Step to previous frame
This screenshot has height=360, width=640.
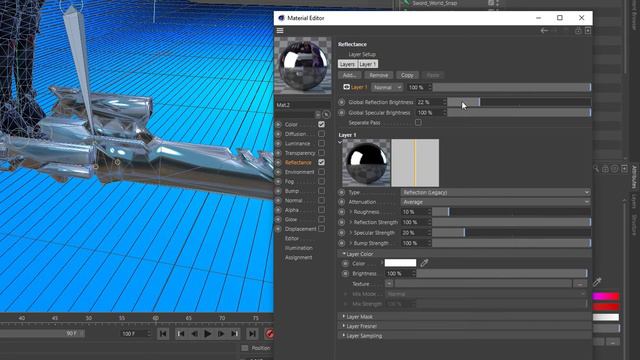pyautogui.click(x=194, y=334)
